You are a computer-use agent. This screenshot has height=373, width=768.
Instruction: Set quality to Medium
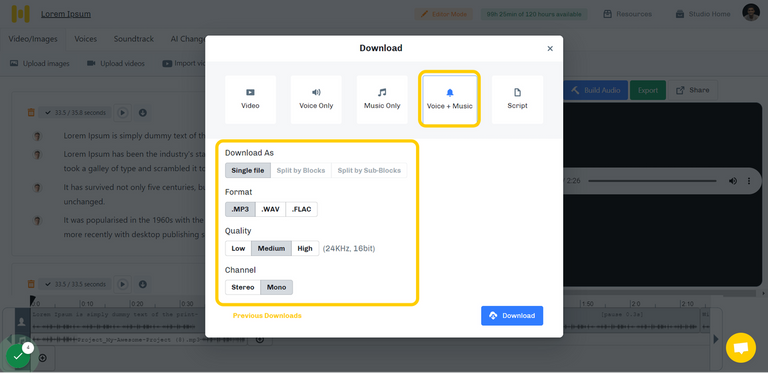click(271, 248)
